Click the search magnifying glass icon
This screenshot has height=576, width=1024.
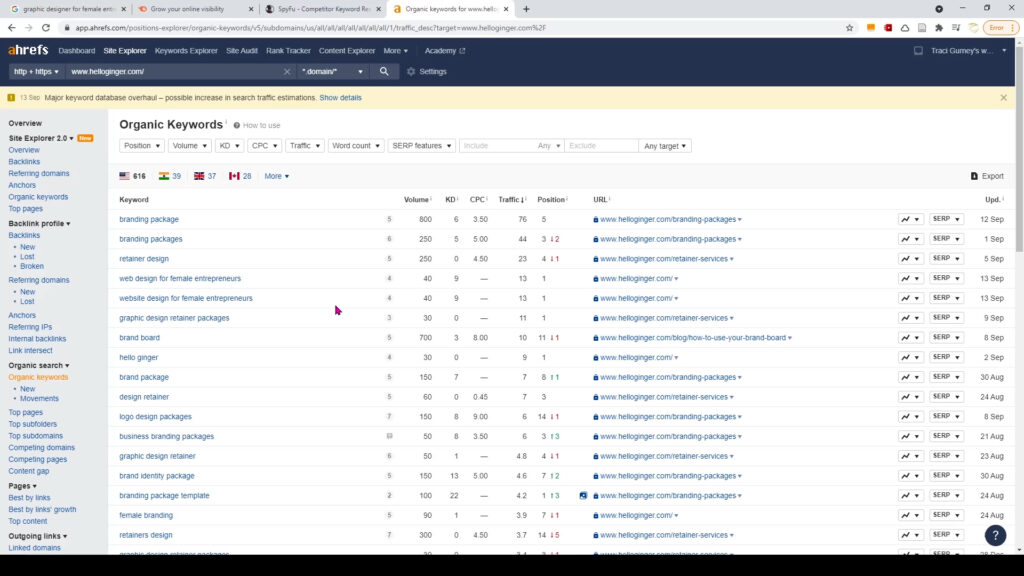[384, 71]
